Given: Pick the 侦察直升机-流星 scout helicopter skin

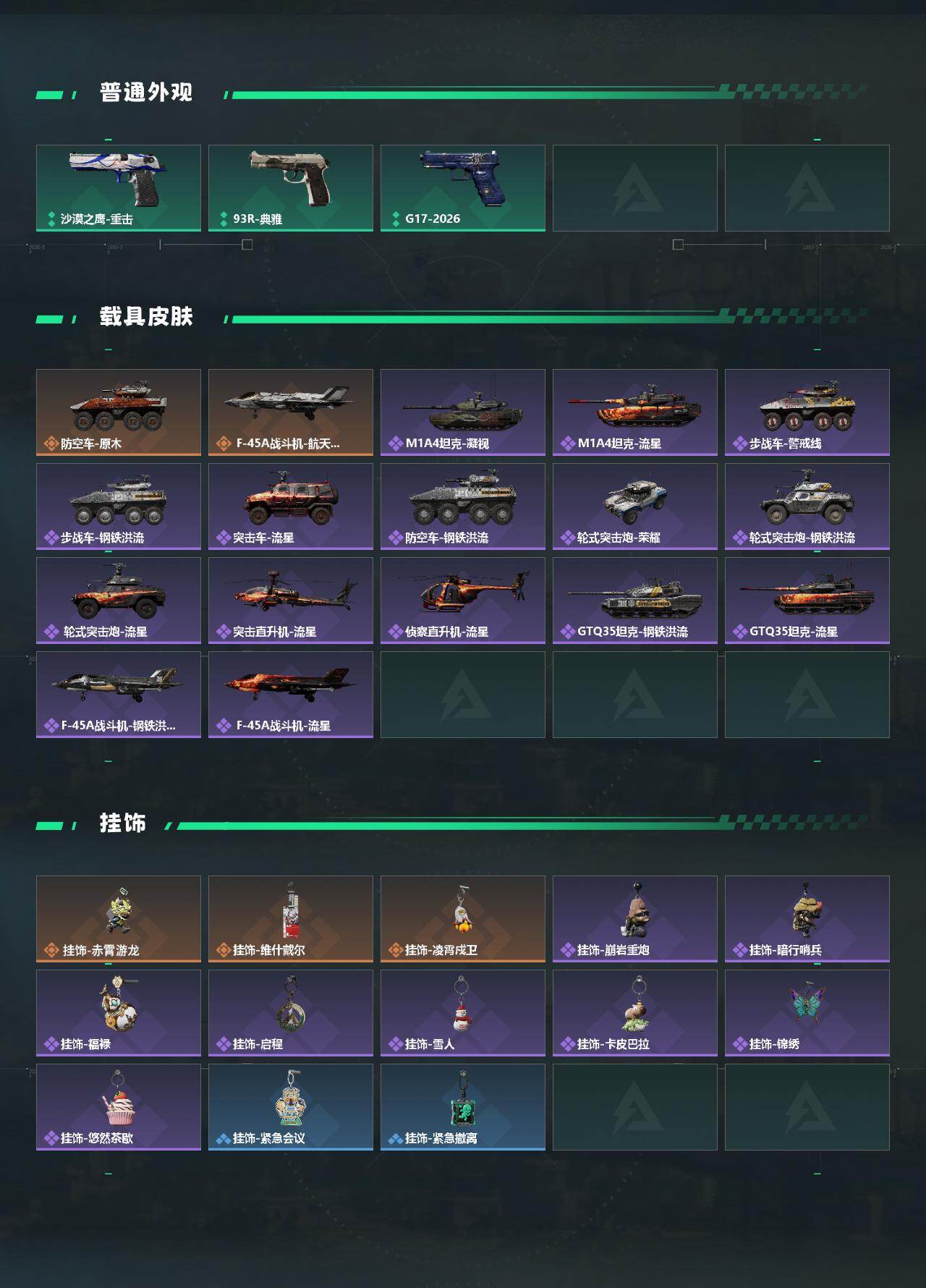Looking at the screenshot, I should click(x=463, y=601).
